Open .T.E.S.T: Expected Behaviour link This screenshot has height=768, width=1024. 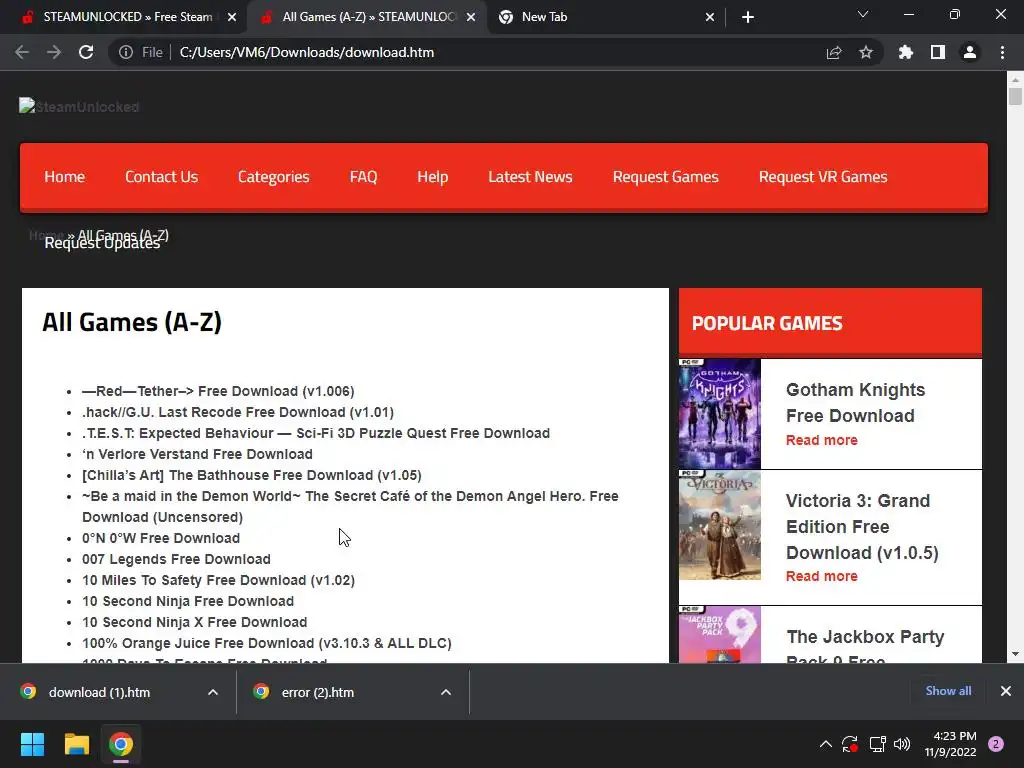click(x=316, y=433)
